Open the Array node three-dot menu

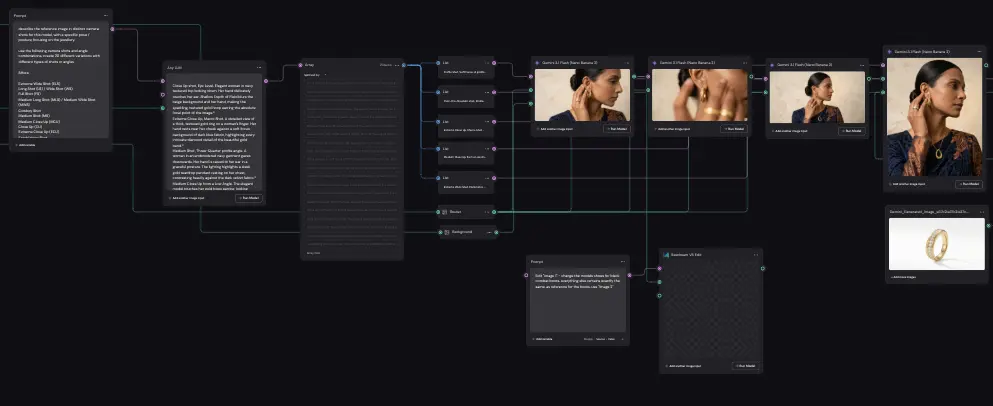coord(397,65)
